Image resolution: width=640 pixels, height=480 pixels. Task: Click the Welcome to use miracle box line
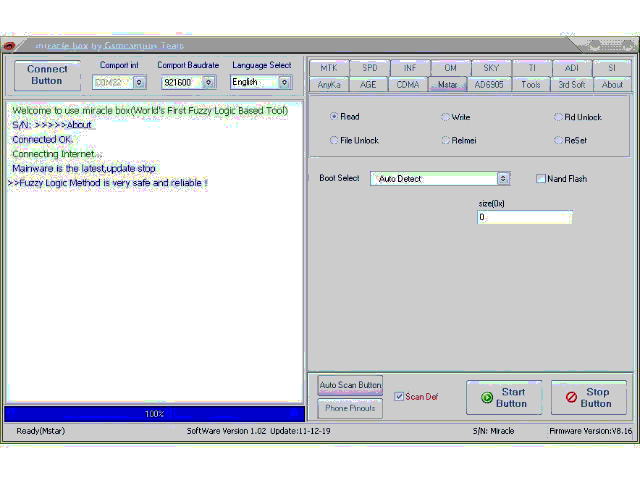tap(150, 111)
